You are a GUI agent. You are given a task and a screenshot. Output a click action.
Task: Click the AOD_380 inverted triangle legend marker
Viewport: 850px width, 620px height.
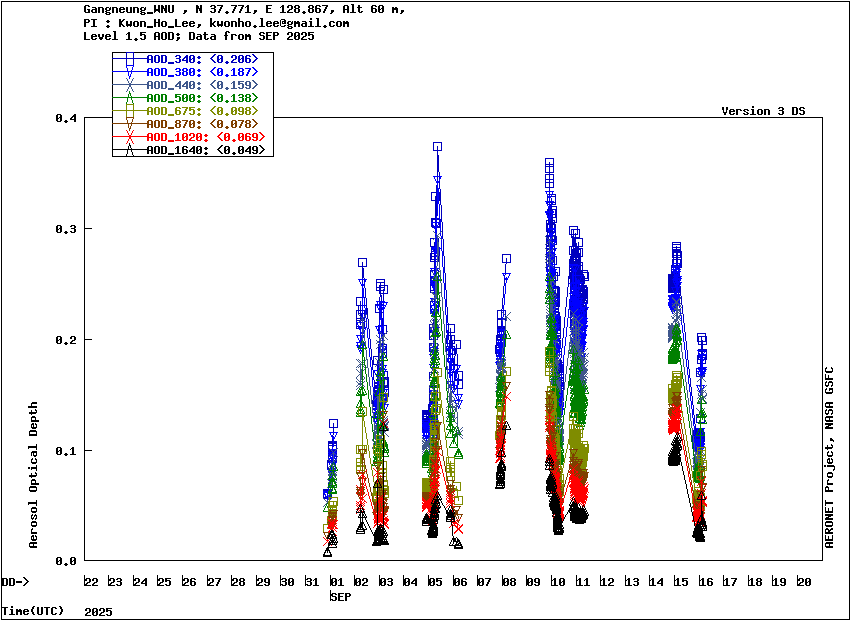click(130, 73)
